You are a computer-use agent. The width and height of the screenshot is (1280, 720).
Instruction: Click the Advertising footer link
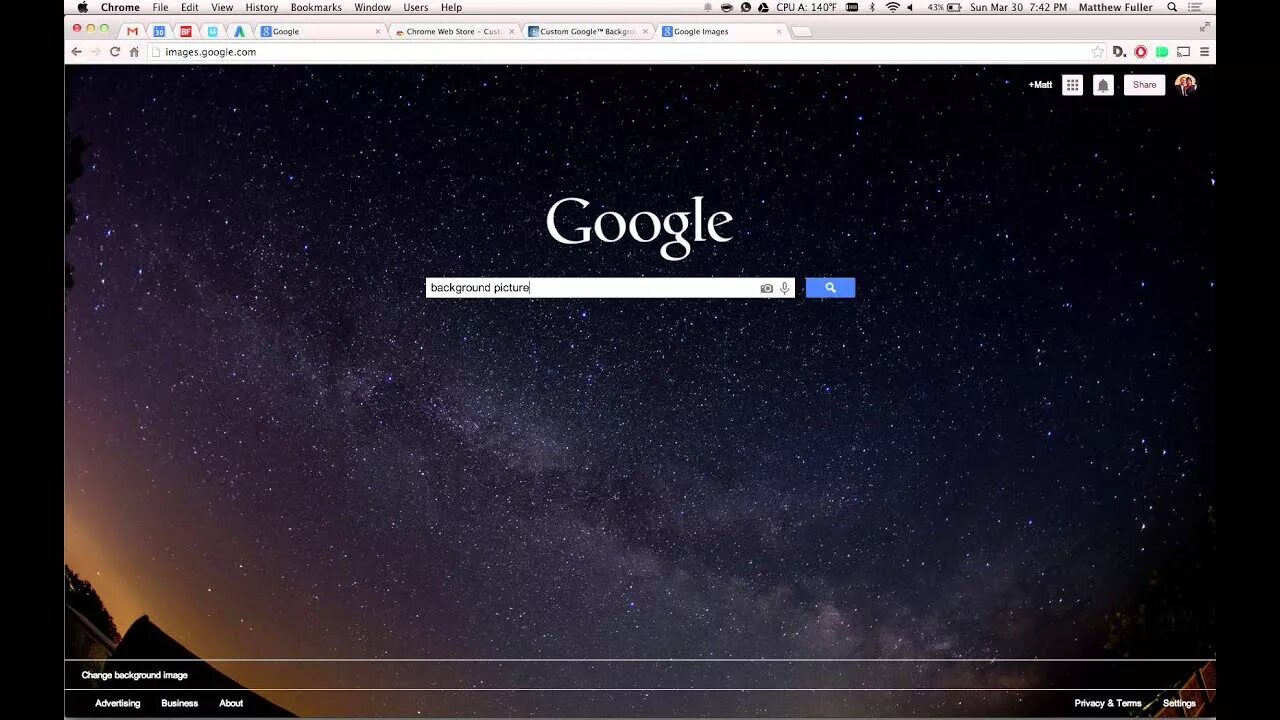(118, 703)
